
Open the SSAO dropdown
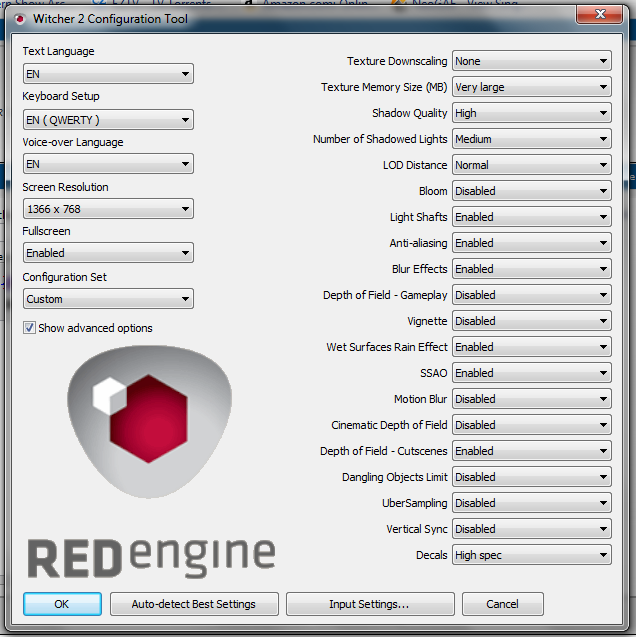[x=532, y=373]
